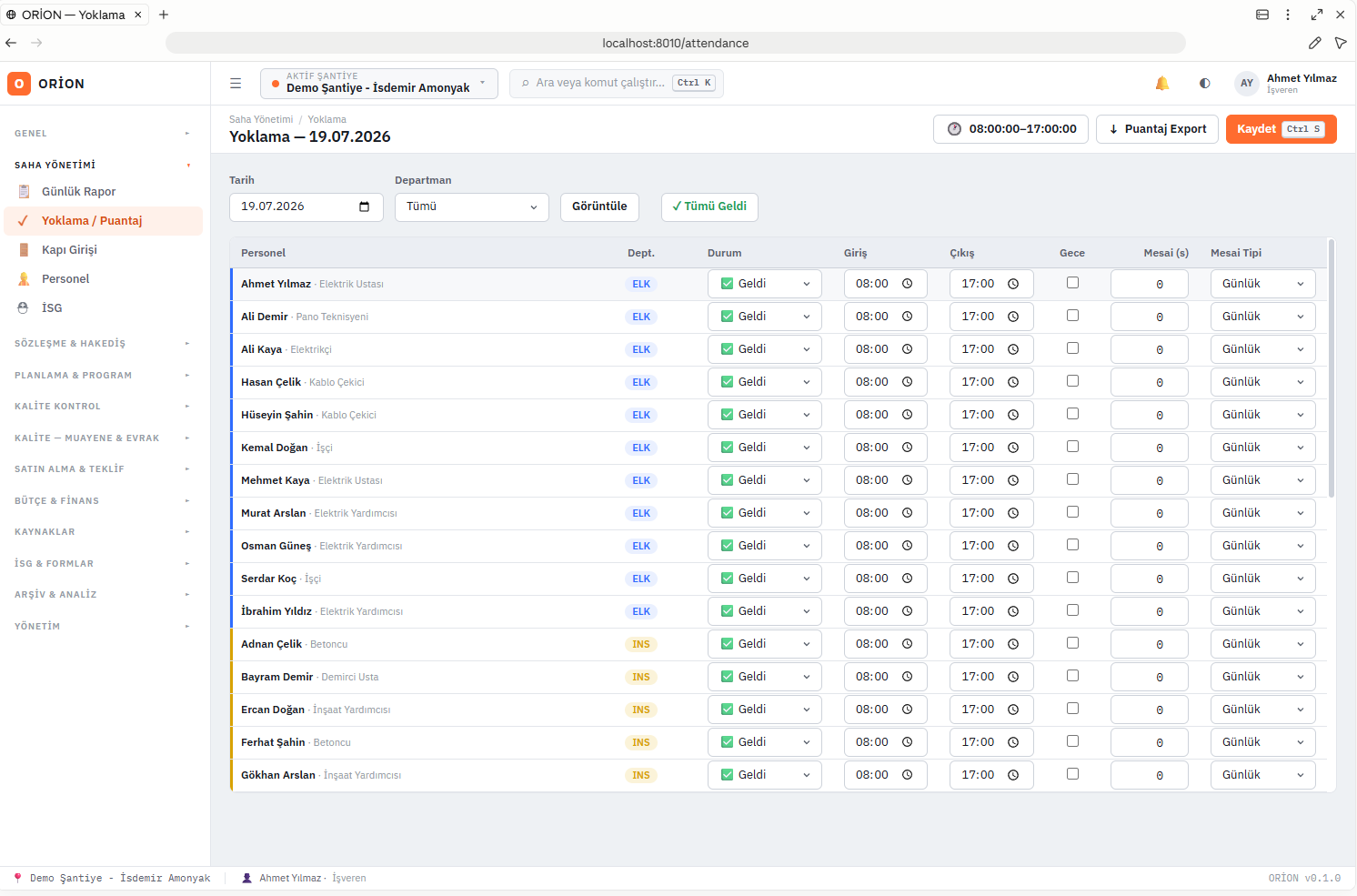
Task: Open Durum dropdown for Kemal Doğan
Action: pyautogui.click(x=765, y=448)
